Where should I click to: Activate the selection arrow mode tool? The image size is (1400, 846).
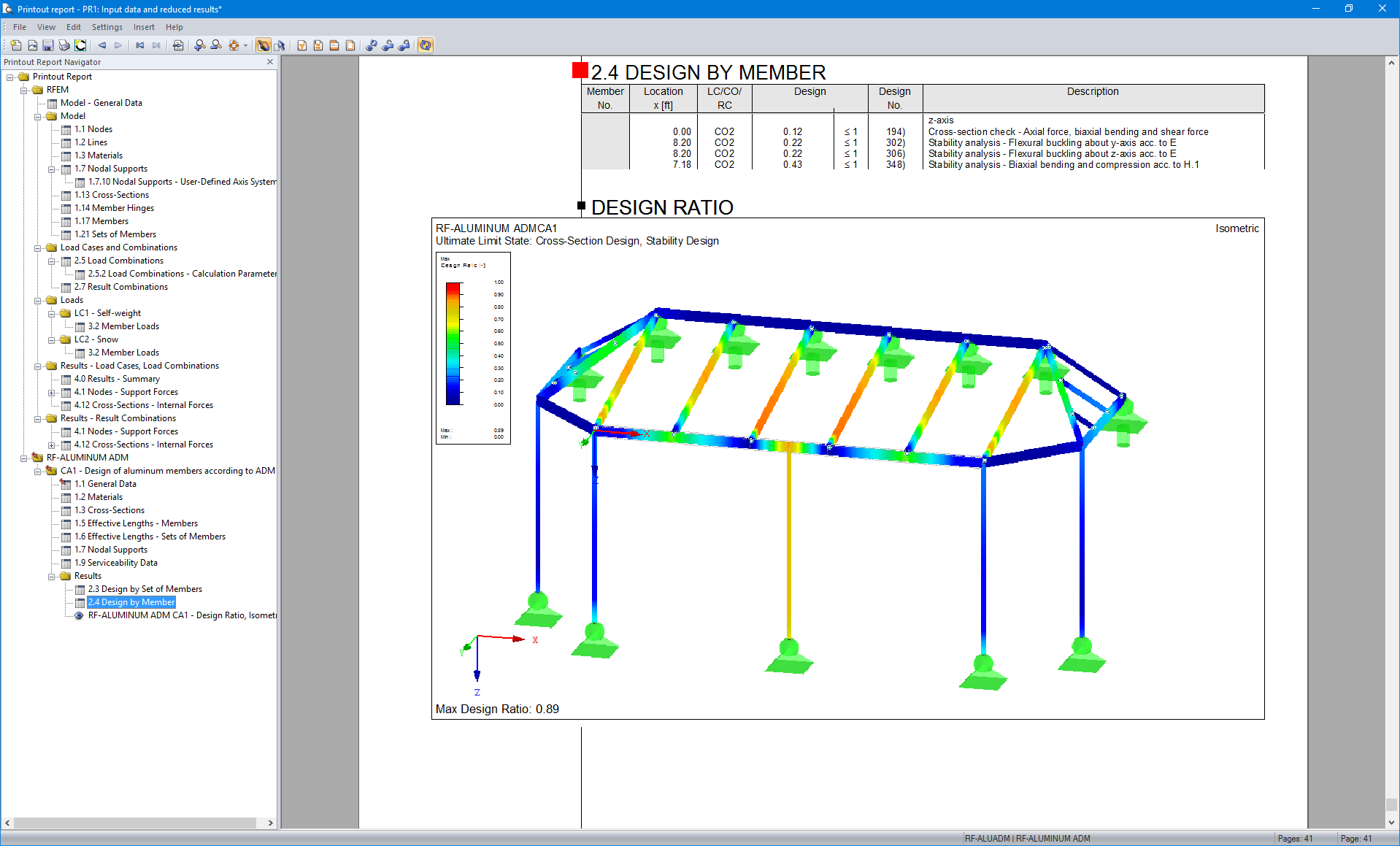pyautogui.click(x=280, y=45)
